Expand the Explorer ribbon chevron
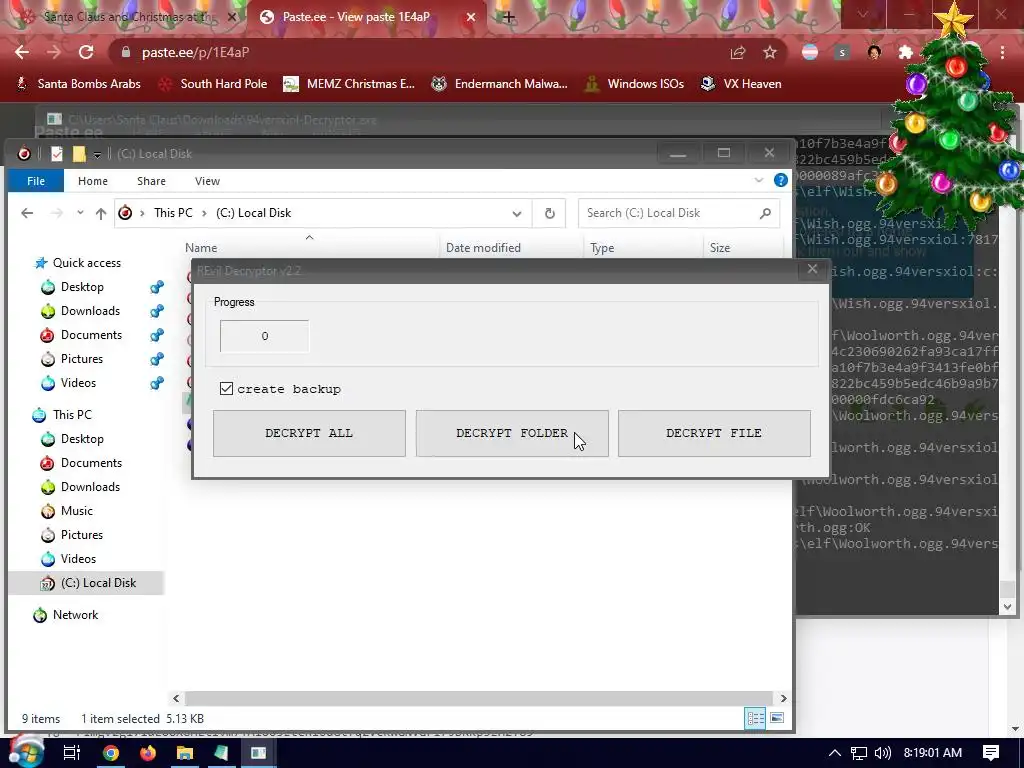The width and height of the screenshot is (1024, 768). tap(758, 180)
